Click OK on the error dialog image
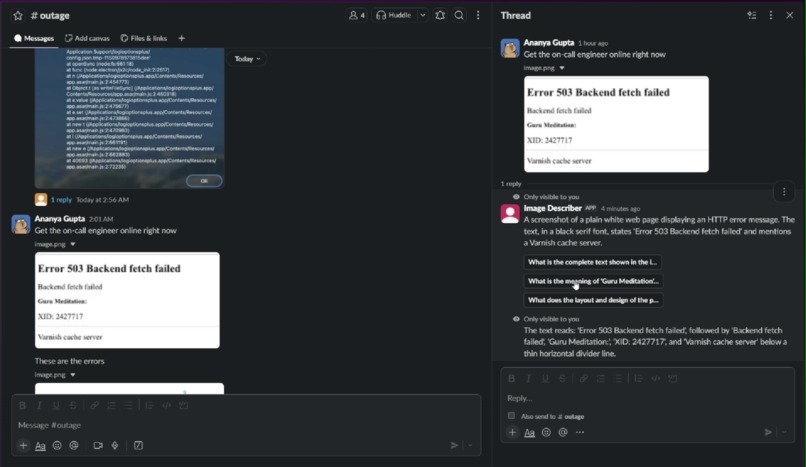The image size is (806, 467). [x=204, y=181]
